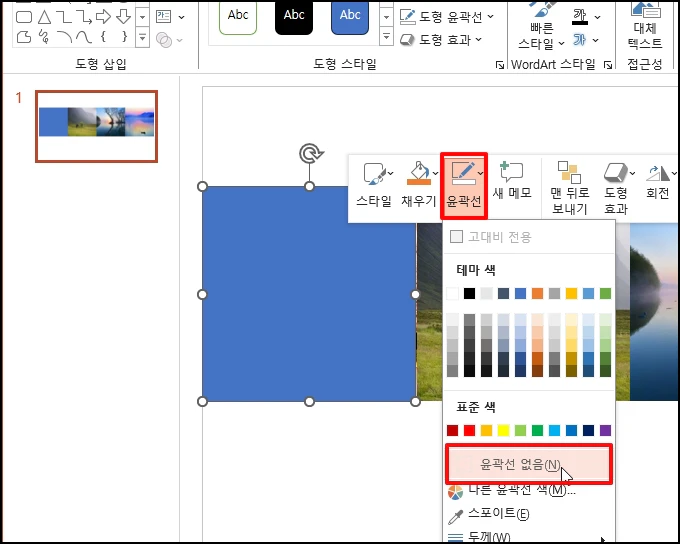Add a 새 메모 comment
Viewport: 680px width, 544px height.
coord(512,181)
